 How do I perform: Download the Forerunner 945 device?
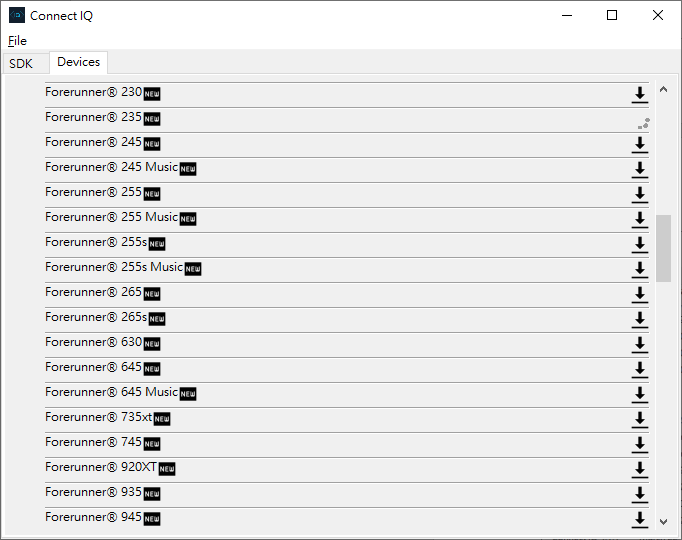[639, 520]
